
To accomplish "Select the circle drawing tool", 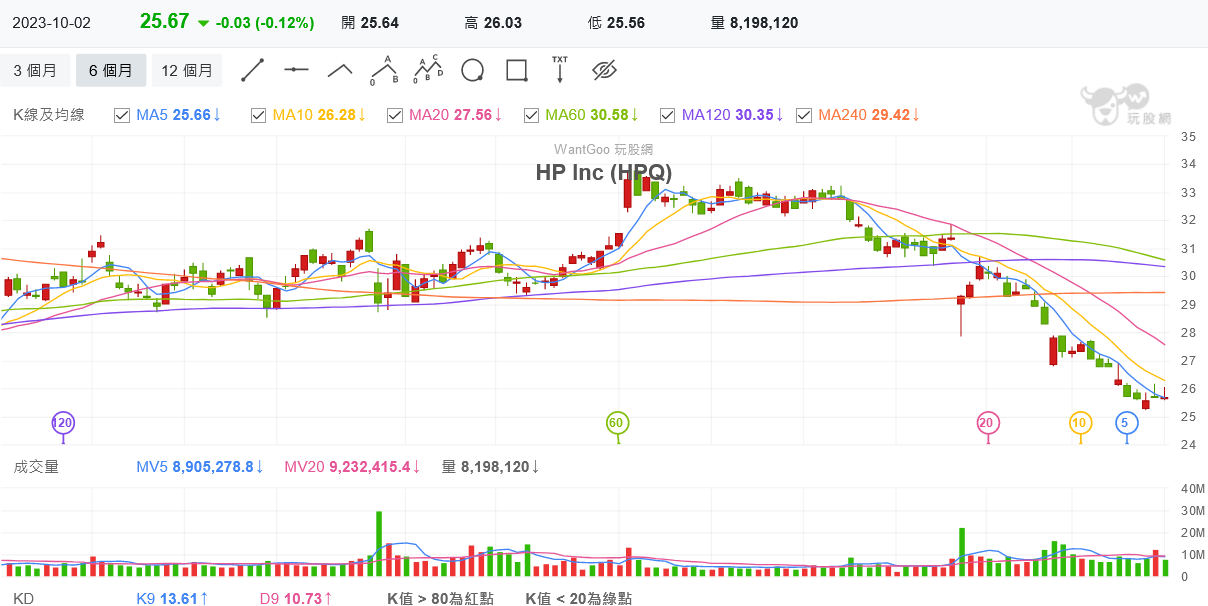I will point(472,70).
